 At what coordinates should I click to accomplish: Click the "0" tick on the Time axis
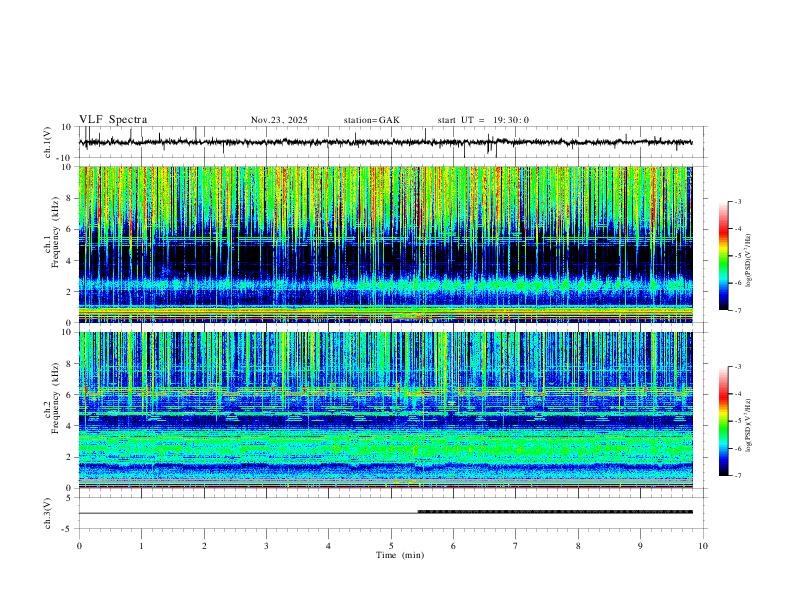tap(79, 546)
